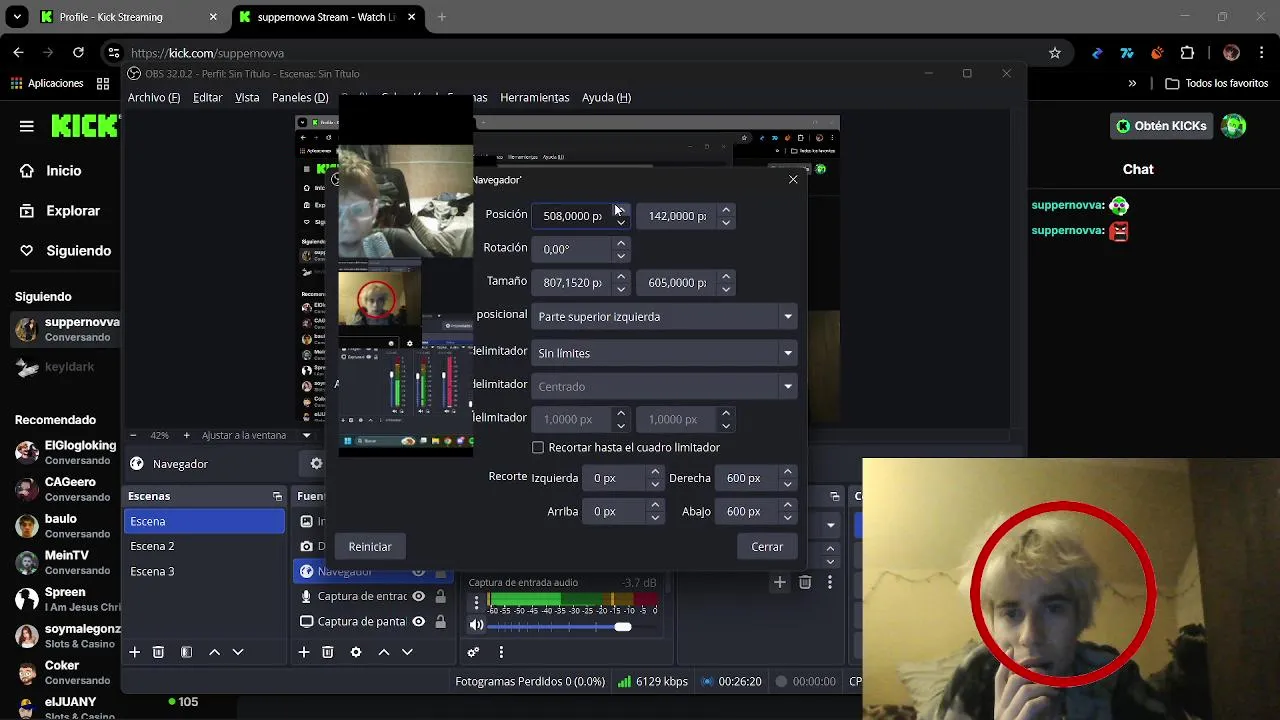
Task: Open bounding alignment dropdown Centrado
Action: tap(664, 386)
